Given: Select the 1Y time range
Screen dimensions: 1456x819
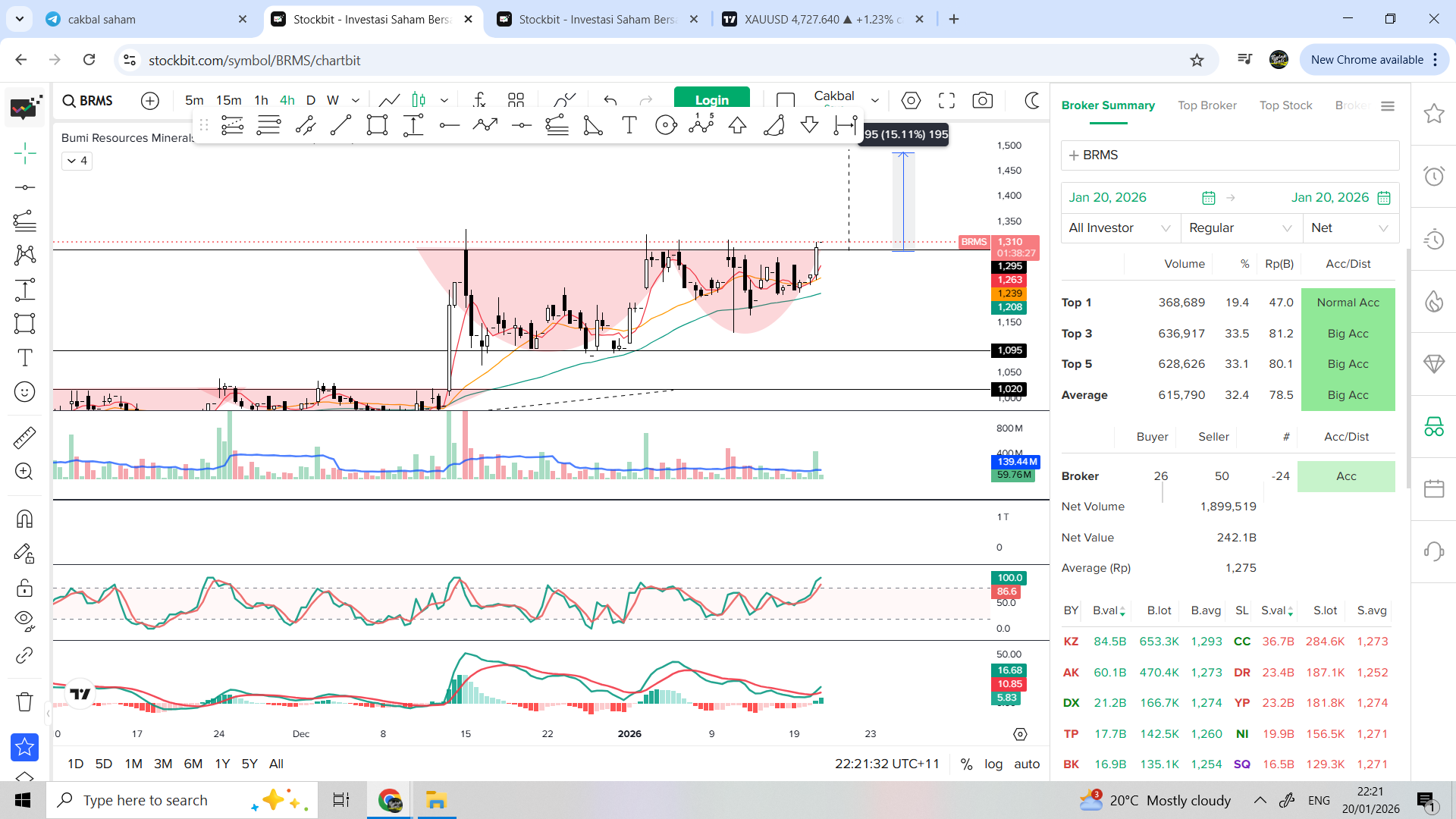Looking at the screenshot, I should [222, 764].
